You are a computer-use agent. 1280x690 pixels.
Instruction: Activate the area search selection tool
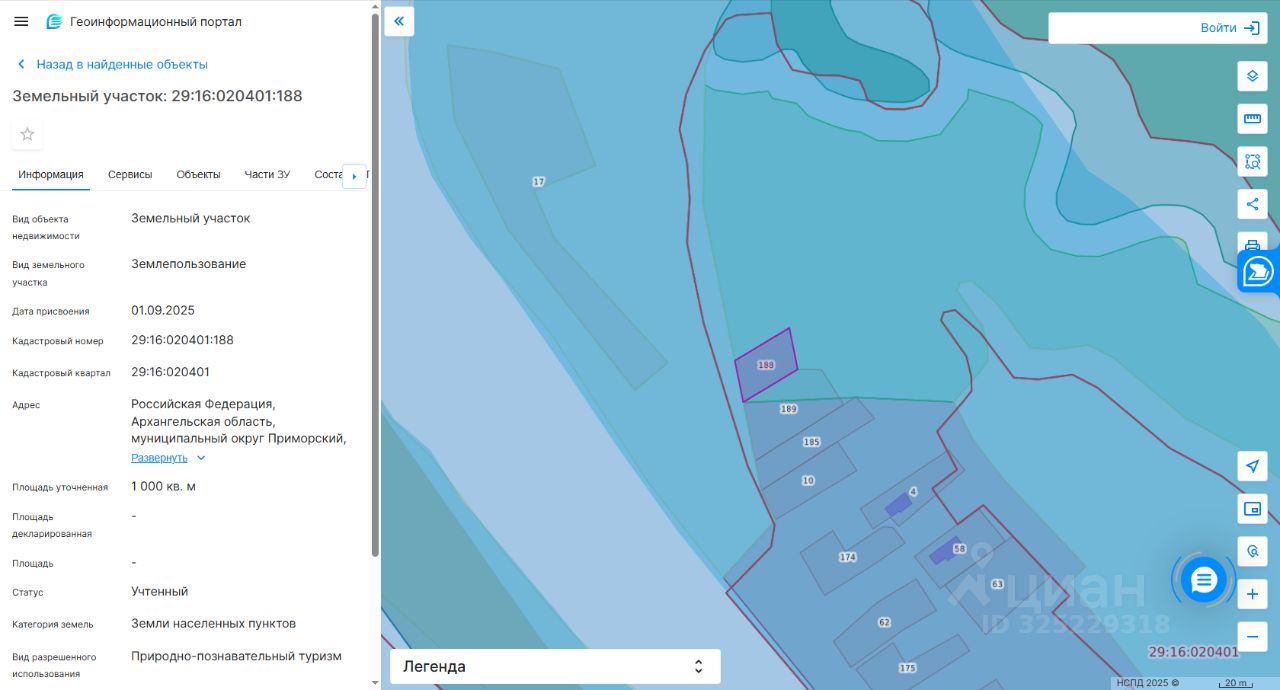click(1252, 161)
